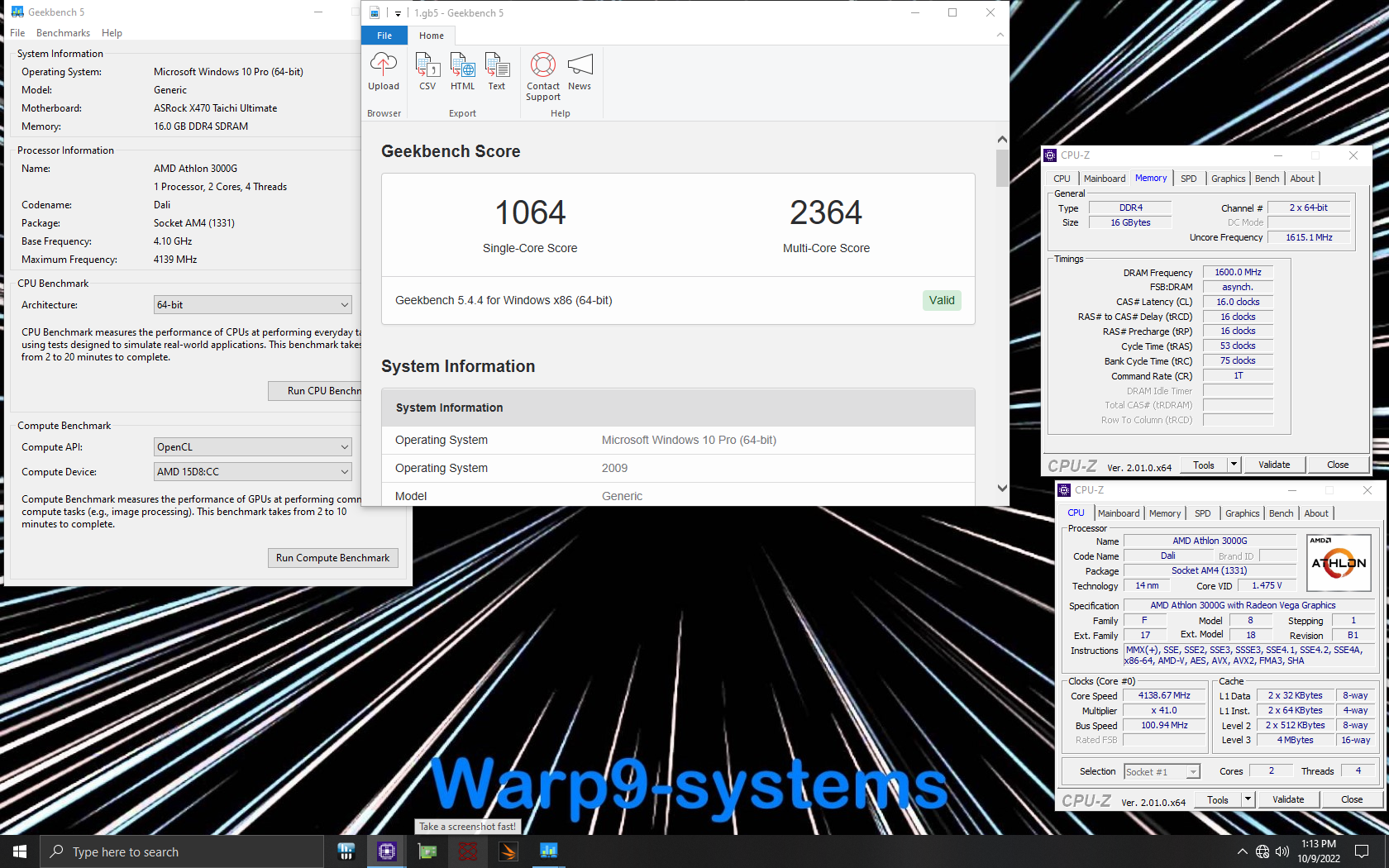Click Close button in CPU-Z Memory window
This screenshot has height=868, width=1389.
[x=1338, y=465]
